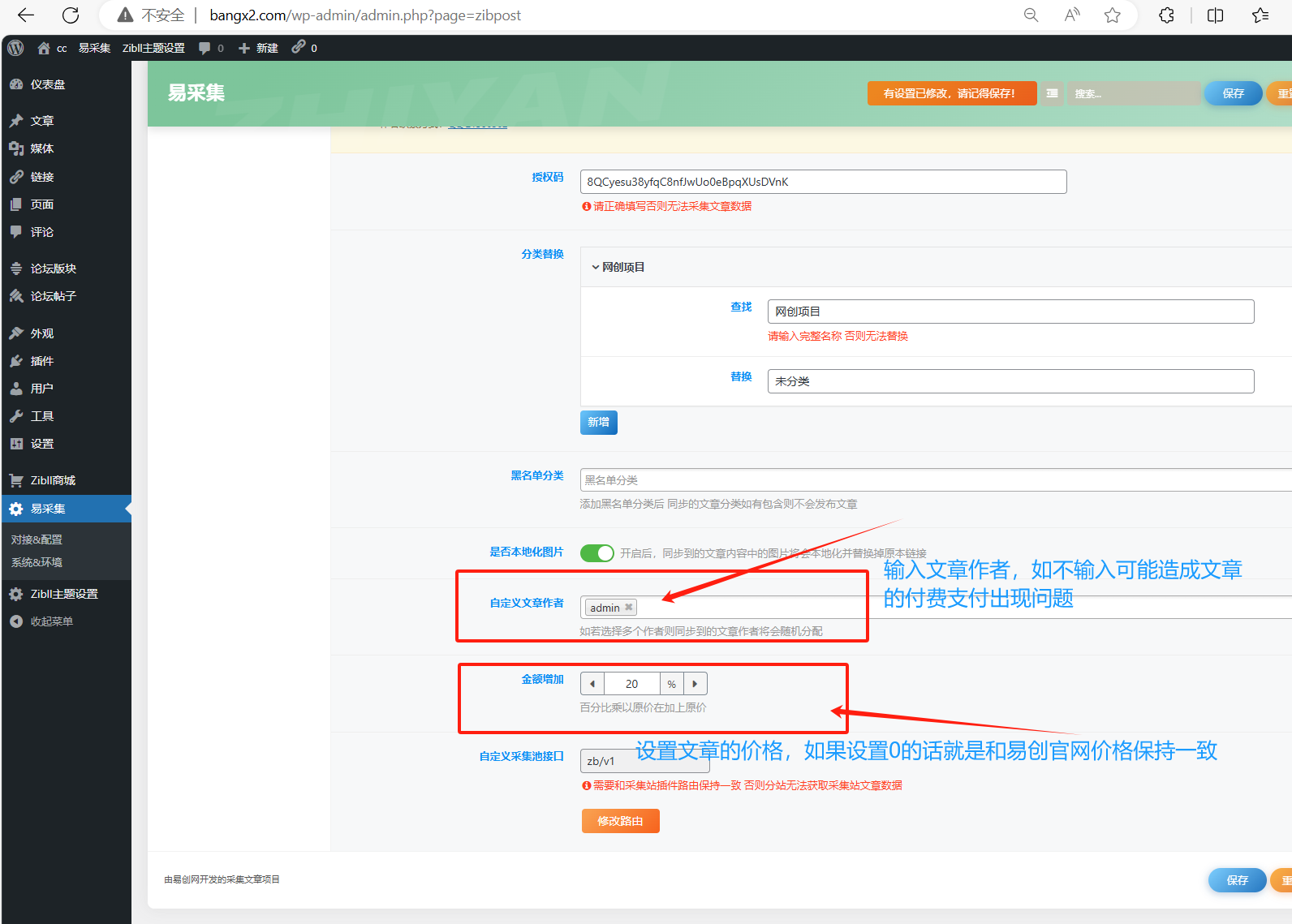Viewport: 1292px width, 924px height.
Task: Click the 自定义文章作者 author select field
Action: pos(936,608)
